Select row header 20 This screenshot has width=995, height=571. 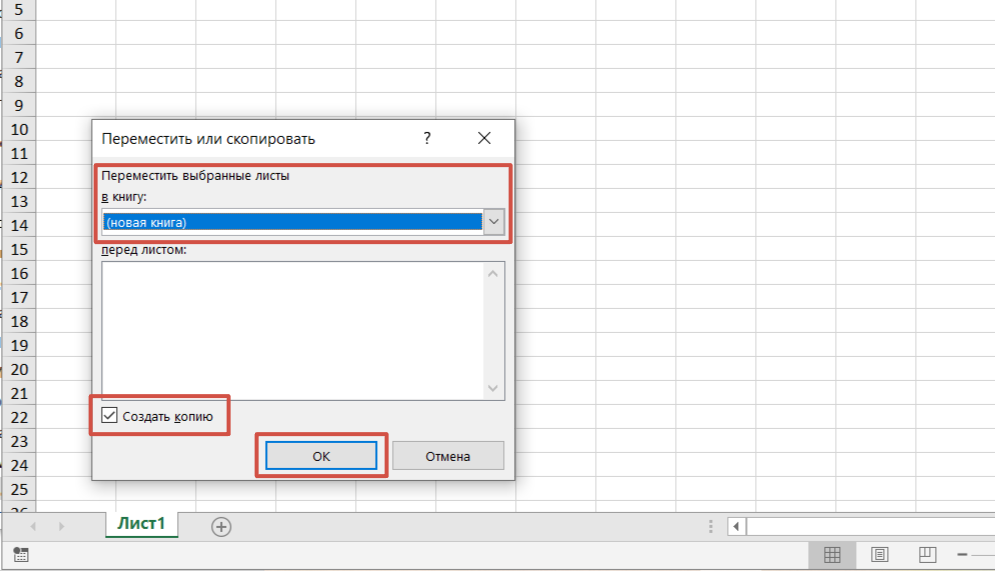tap(18, 369)
